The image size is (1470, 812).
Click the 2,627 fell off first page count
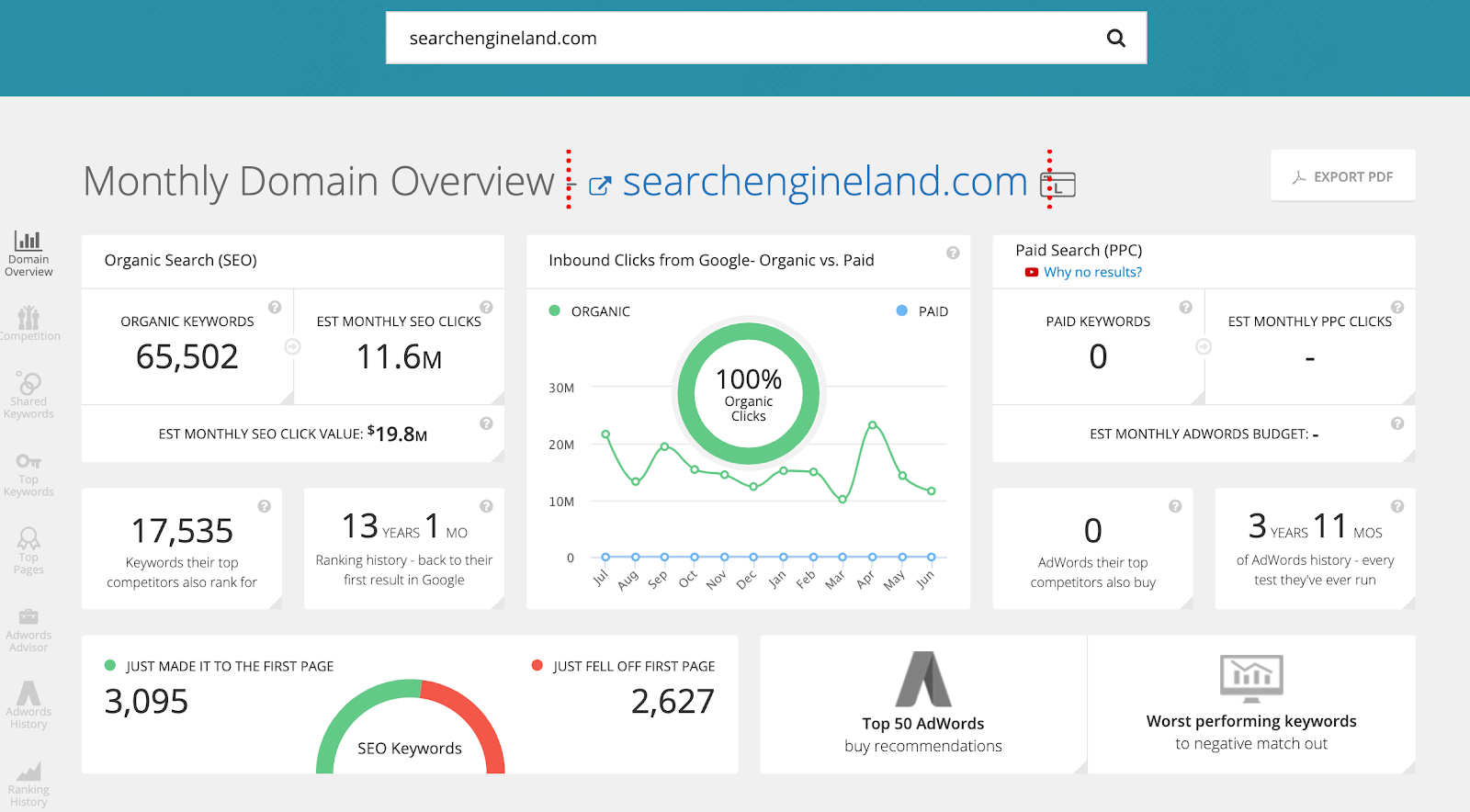673,702
